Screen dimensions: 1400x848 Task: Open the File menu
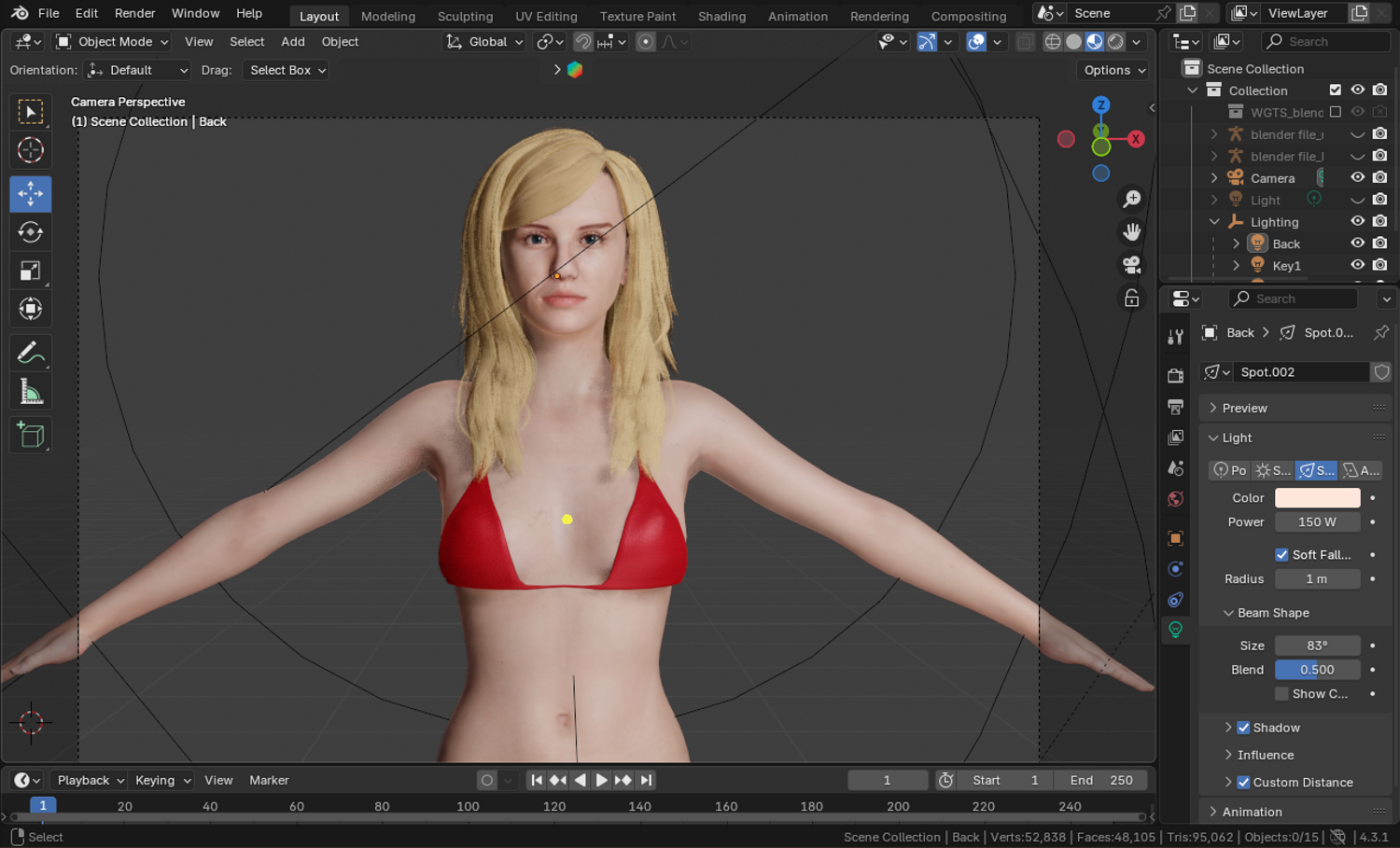49,13
